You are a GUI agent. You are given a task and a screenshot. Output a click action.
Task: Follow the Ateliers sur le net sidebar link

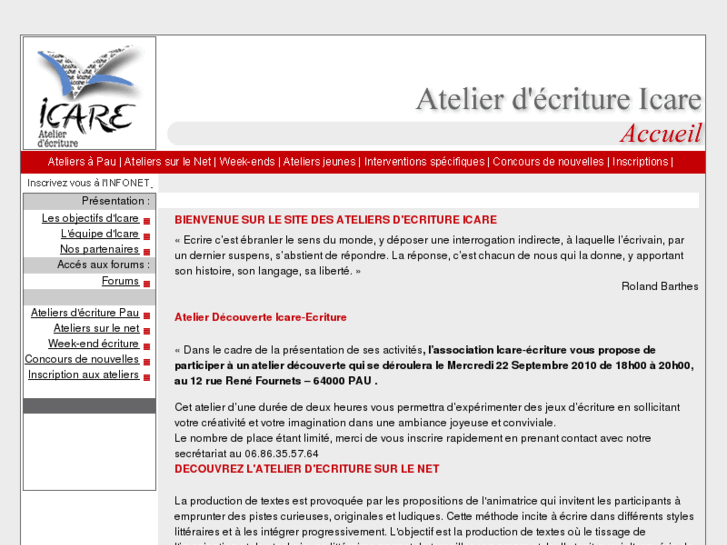click(96, 328)
